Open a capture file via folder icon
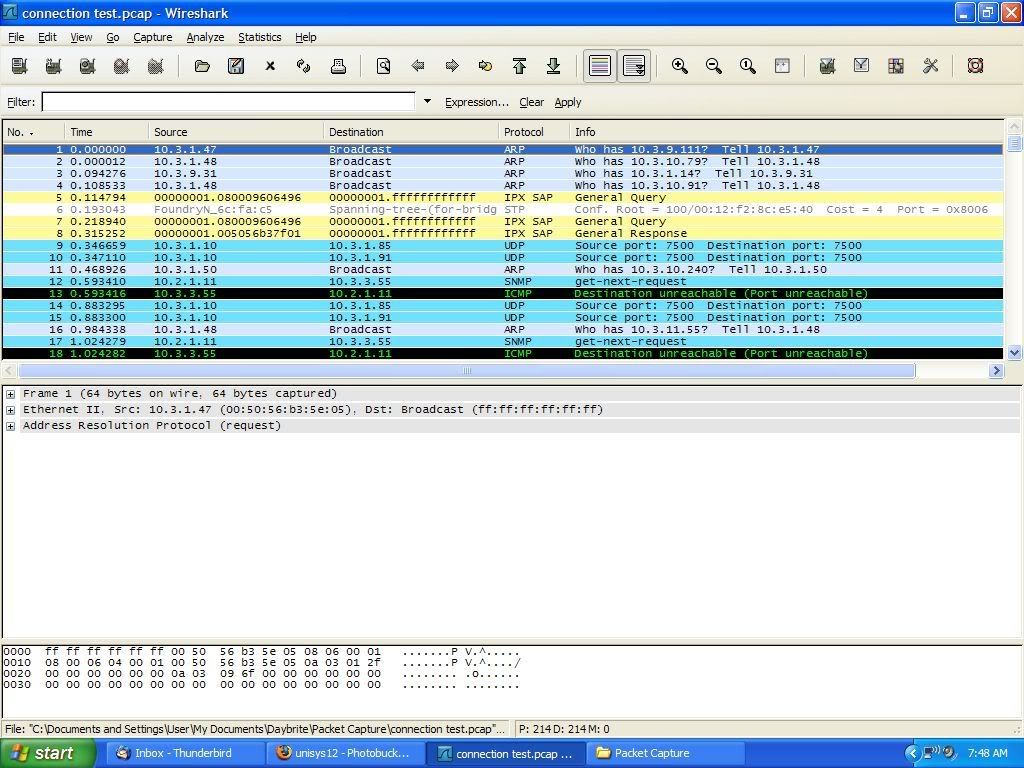Screen dimensions: 1024x768 (x=202, y=66)
